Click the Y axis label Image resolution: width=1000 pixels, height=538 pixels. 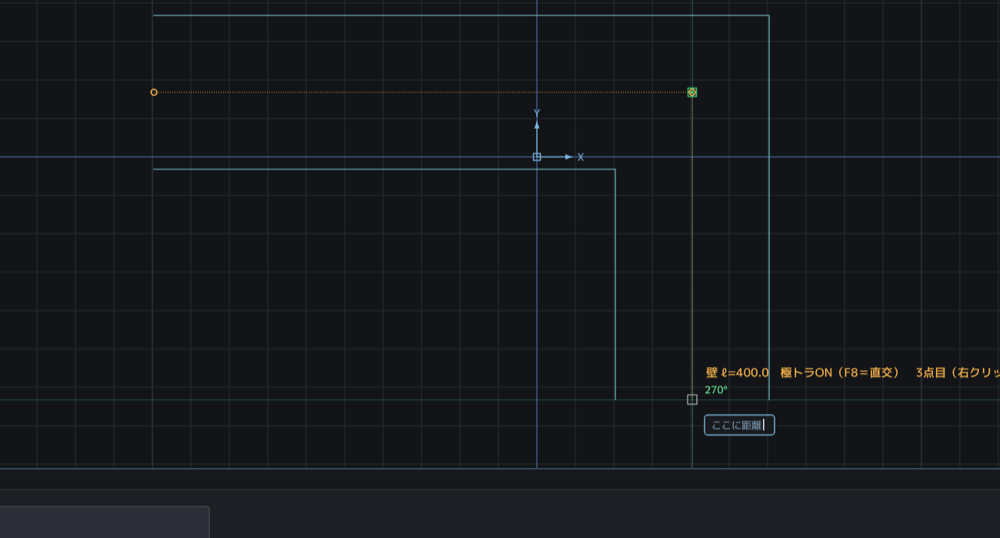537,113
